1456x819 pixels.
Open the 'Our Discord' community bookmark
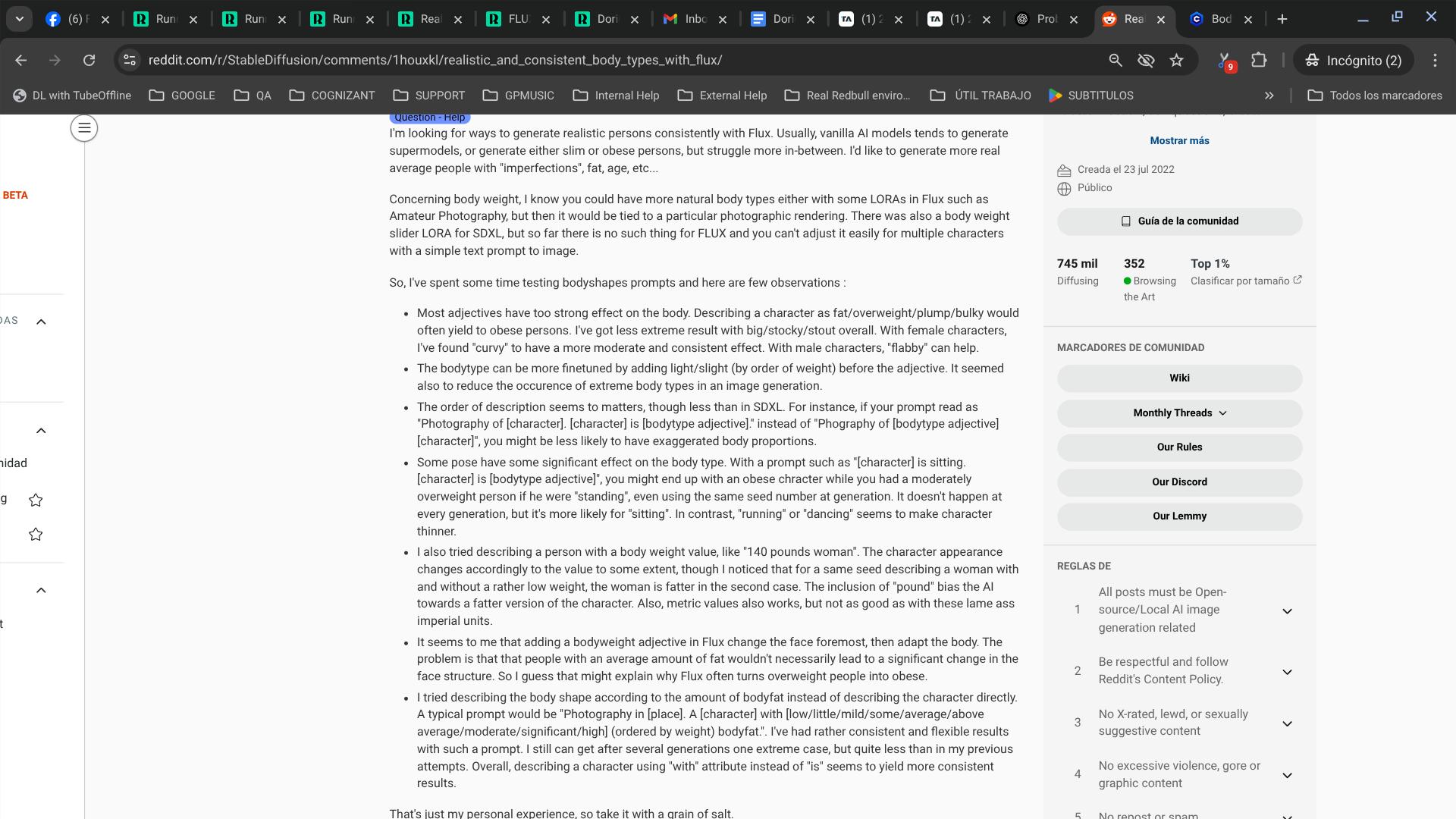(x=1179, y=482)
